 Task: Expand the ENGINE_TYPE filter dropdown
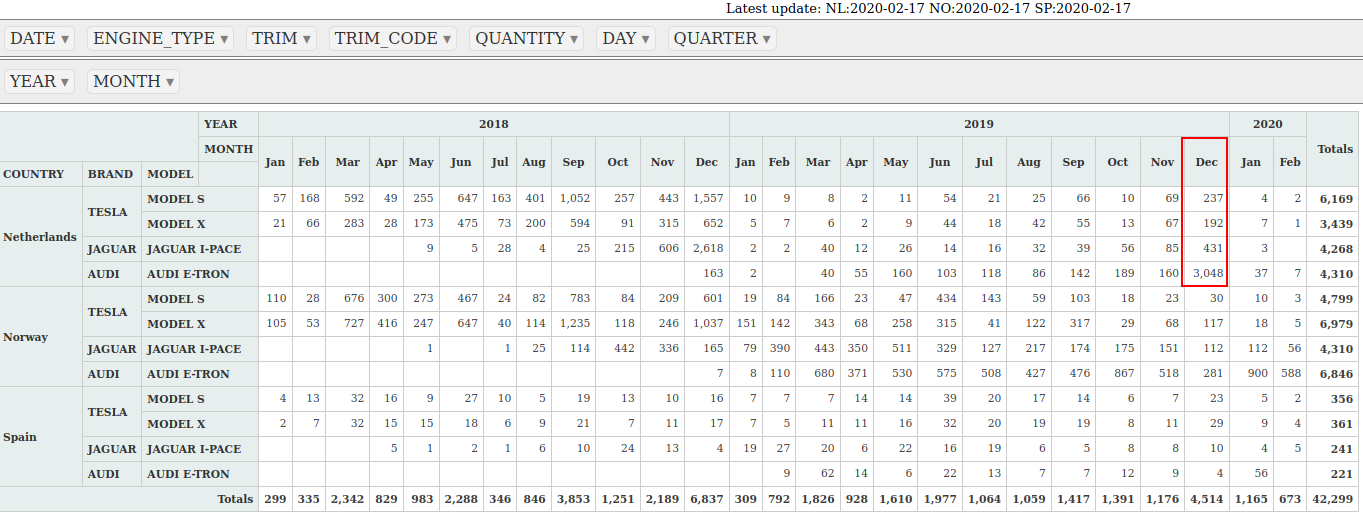coord(224,39)
